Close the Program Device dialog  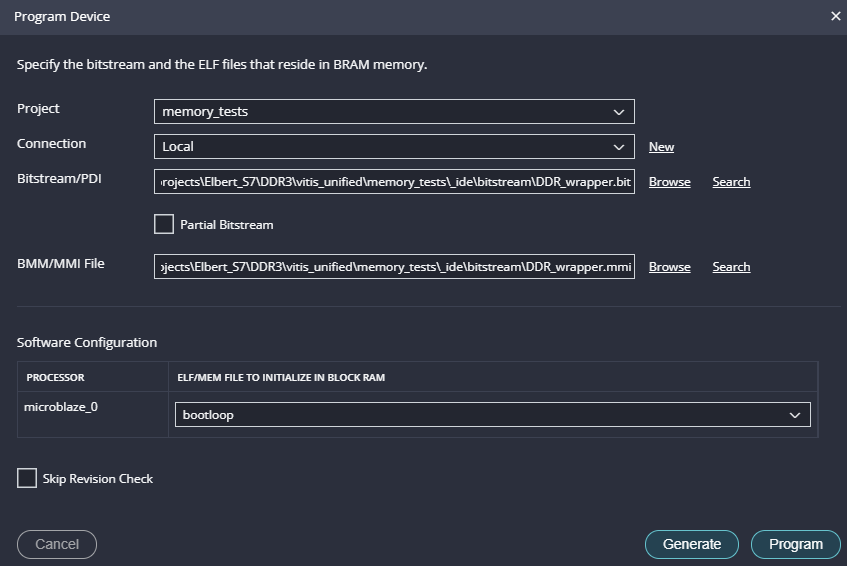click(835, 16)
